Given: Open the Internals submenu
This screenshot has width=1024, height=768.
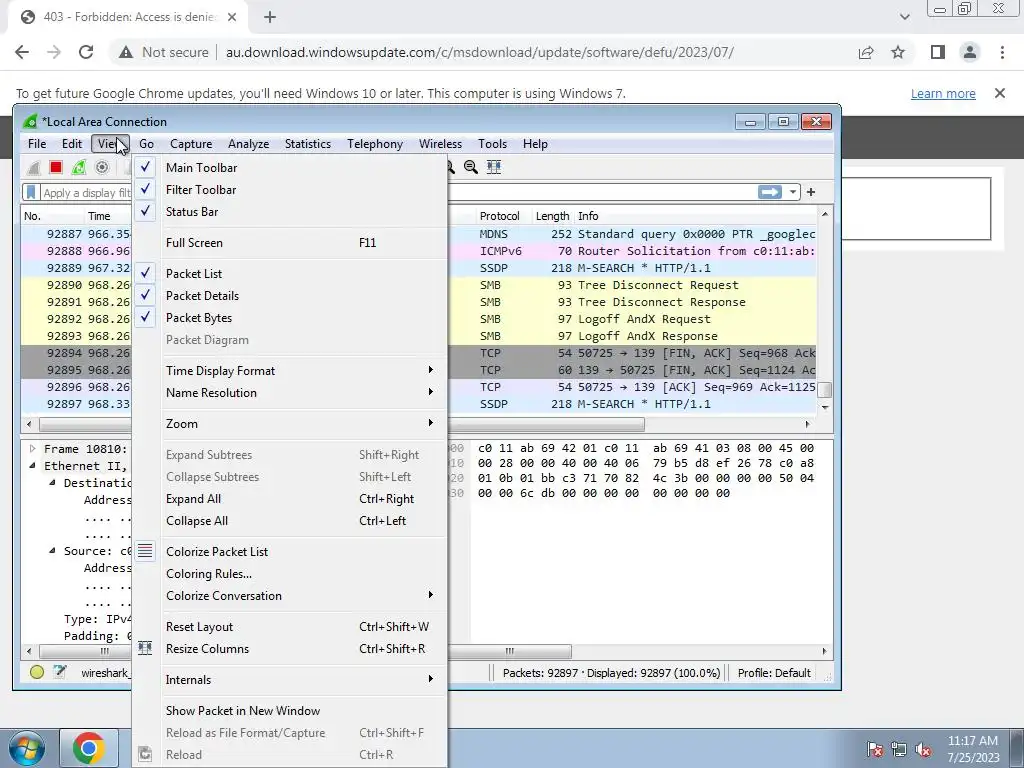Looking at the screenshot, I should [290, 680].
